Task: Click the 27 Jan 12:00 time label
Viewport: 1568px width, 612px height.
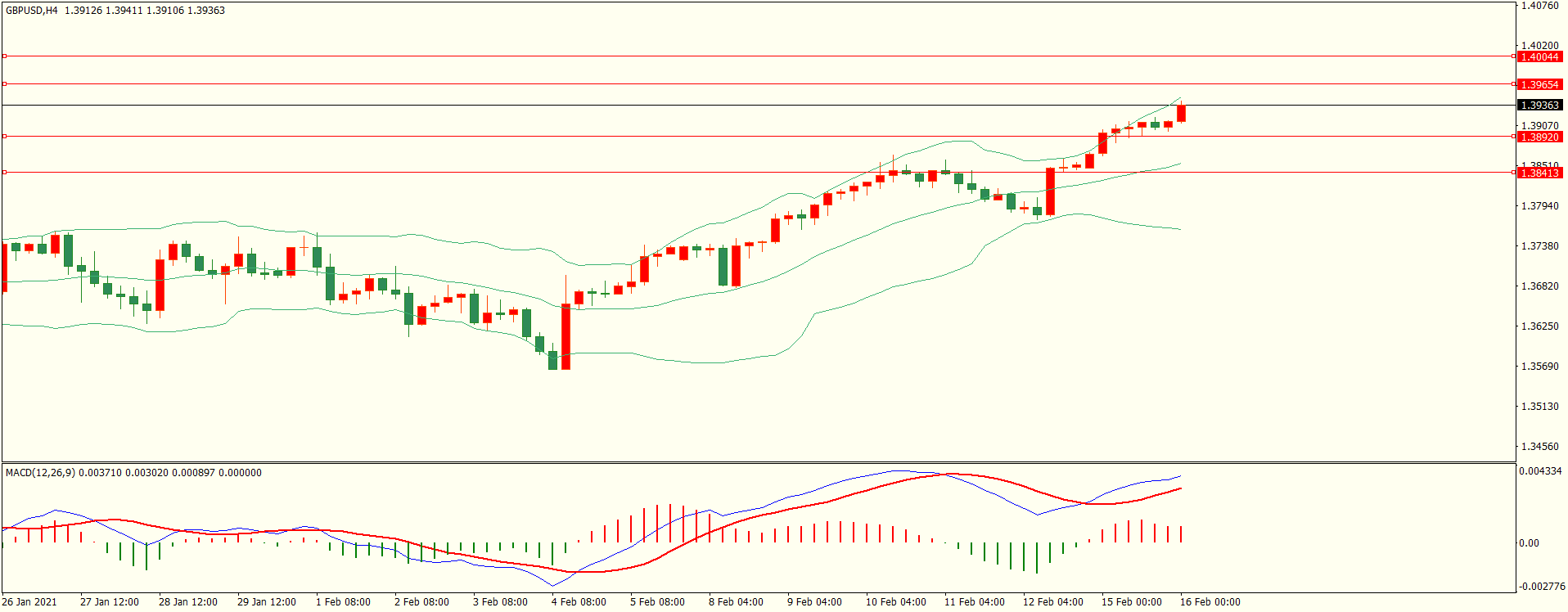Action: pyautogui.click(x=110, y=602)
